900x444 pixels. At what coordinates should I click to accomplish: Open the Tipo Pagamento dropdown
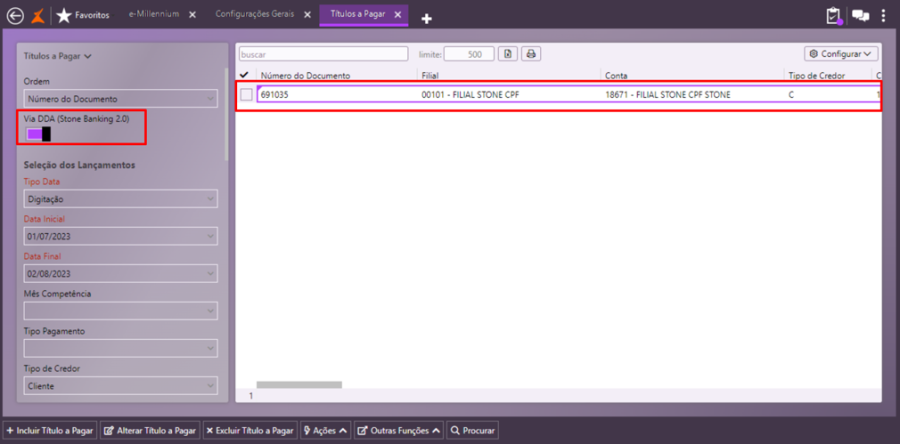point(121,348)
